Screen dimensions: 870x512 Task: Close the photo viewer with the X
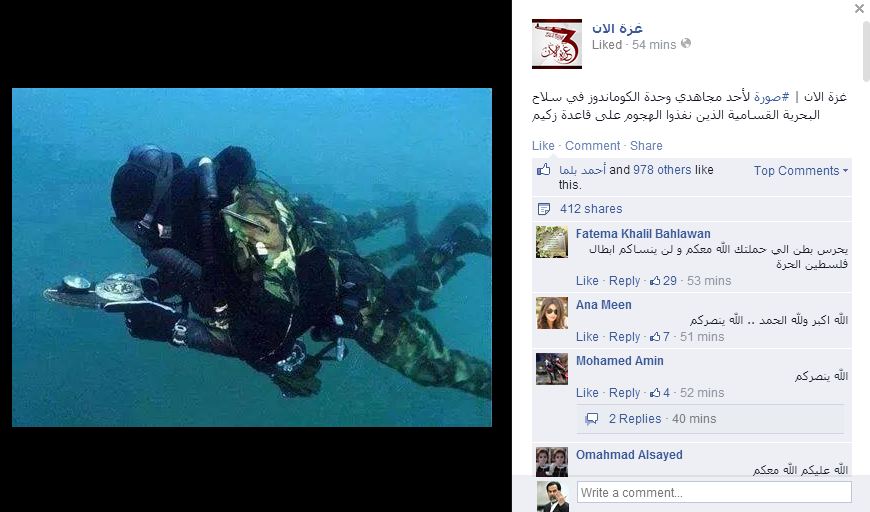tap(859, 9)
